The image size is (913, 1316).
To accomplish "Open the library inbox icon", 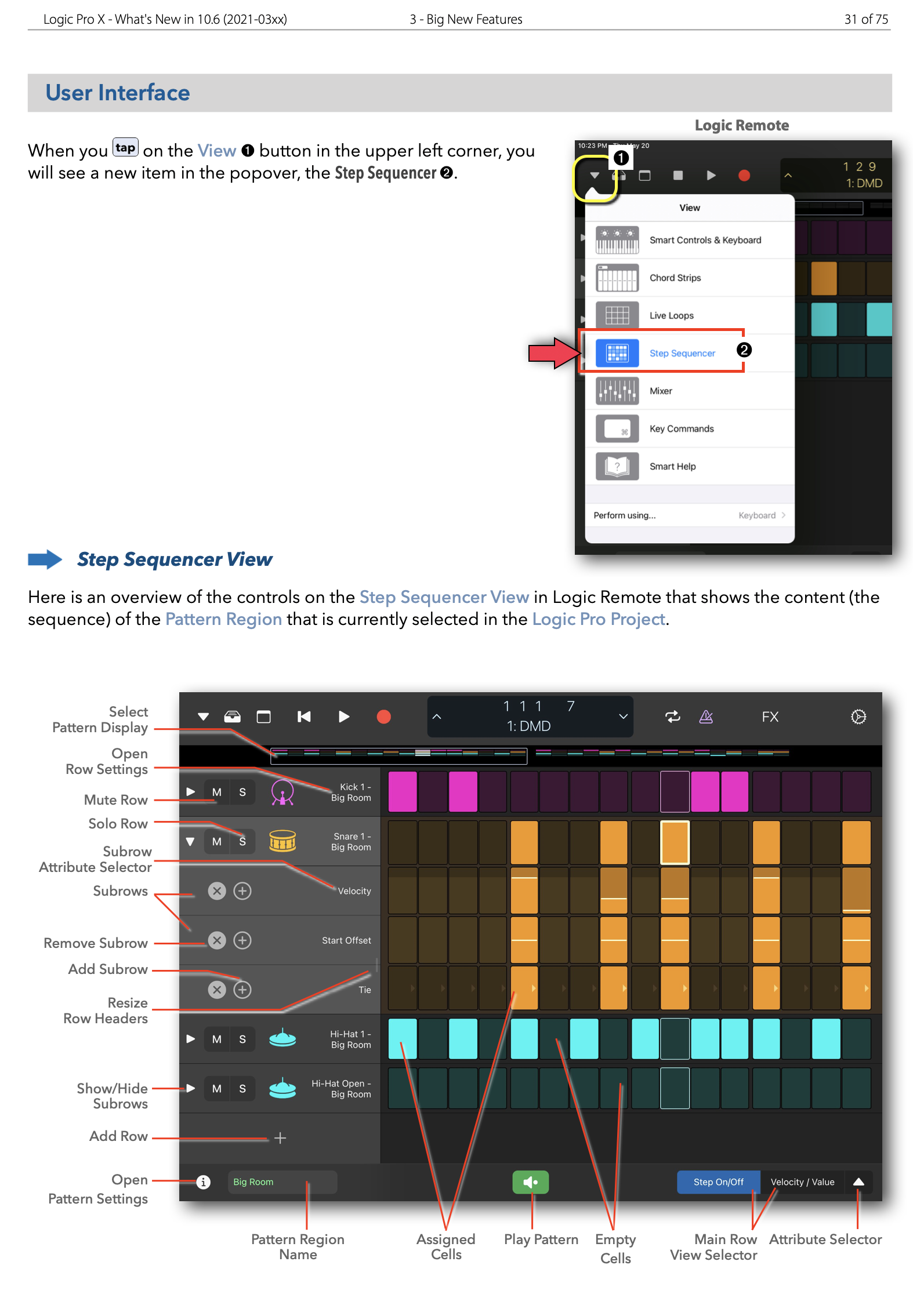I will (232, 717).
